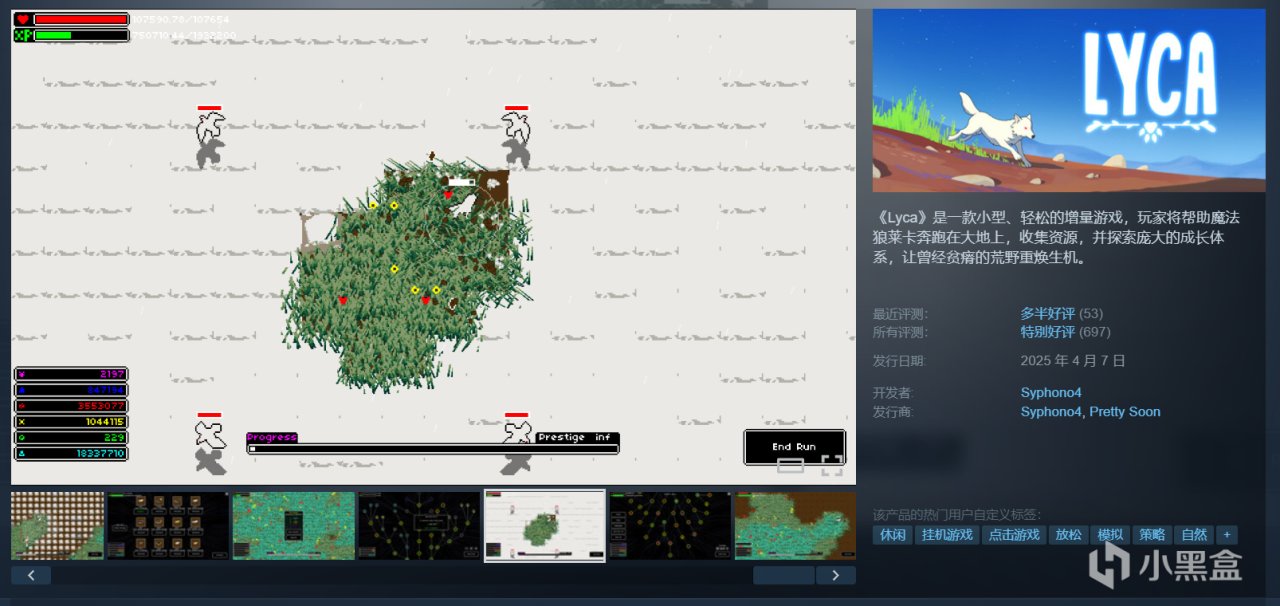The image size is (1280, 606).
Task: Select the 自然 tag
Action: coord(1193,535)
